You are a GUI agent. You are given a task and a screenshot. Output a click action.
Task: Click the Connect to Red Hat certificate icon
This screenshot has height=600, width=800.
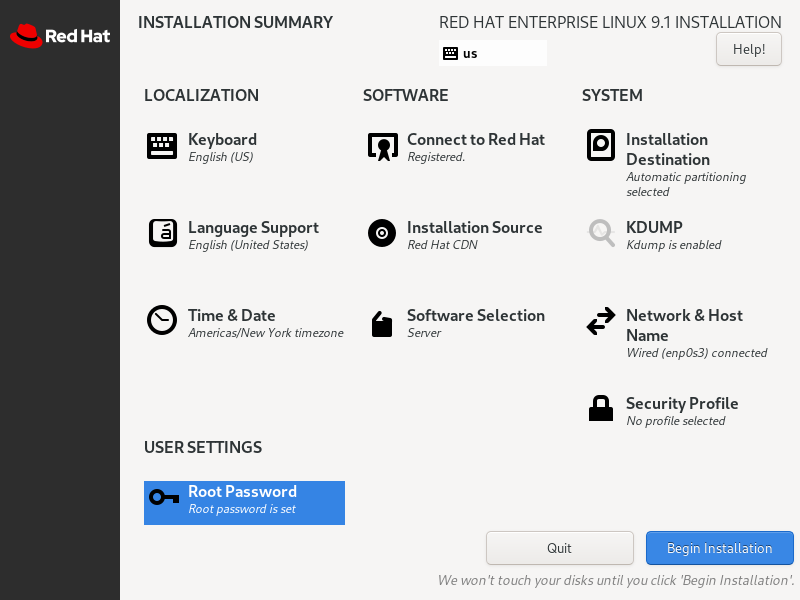[x=383, y=146]
